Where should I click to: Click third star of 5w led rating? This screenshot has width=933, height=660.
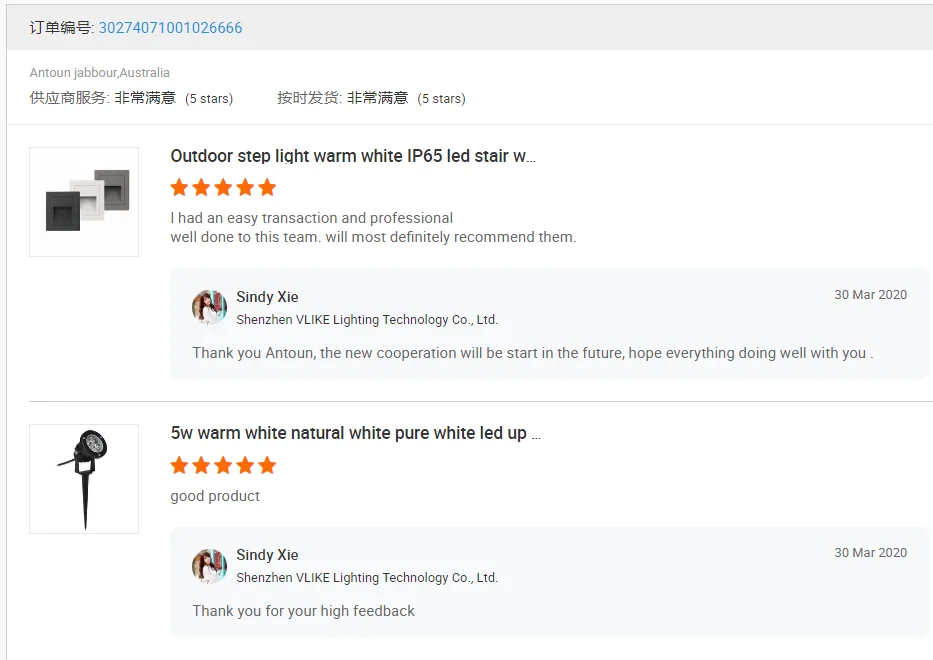(x=223, y=465)
